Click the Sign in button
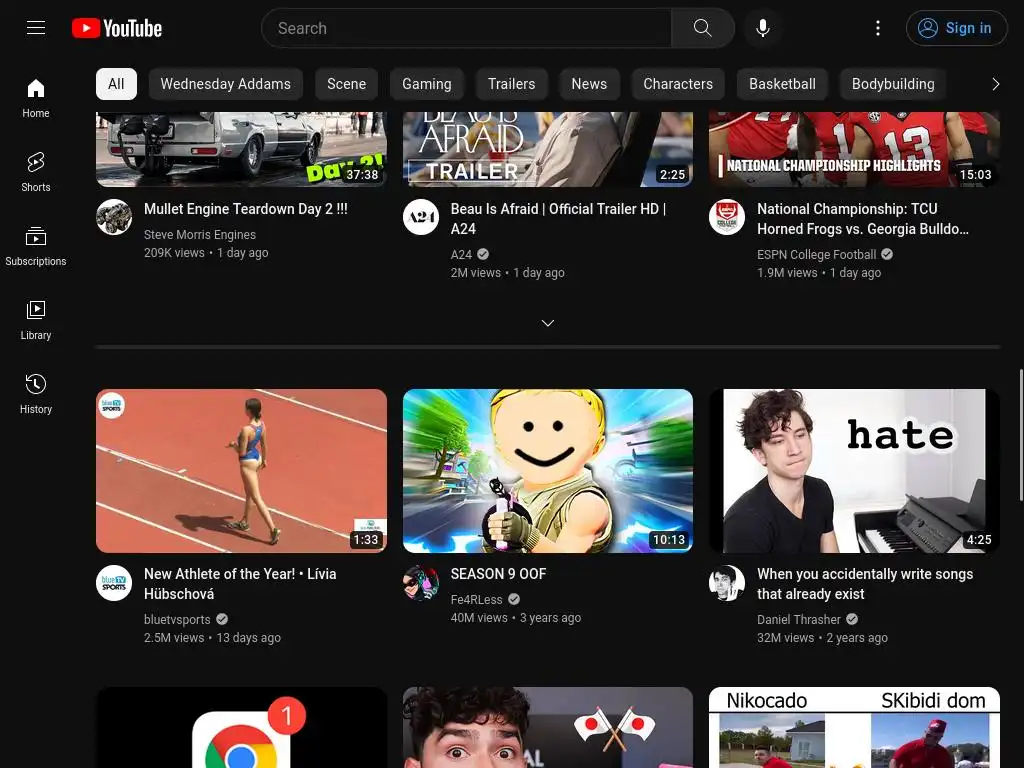The image size is (1024, 768). point(956,28)
